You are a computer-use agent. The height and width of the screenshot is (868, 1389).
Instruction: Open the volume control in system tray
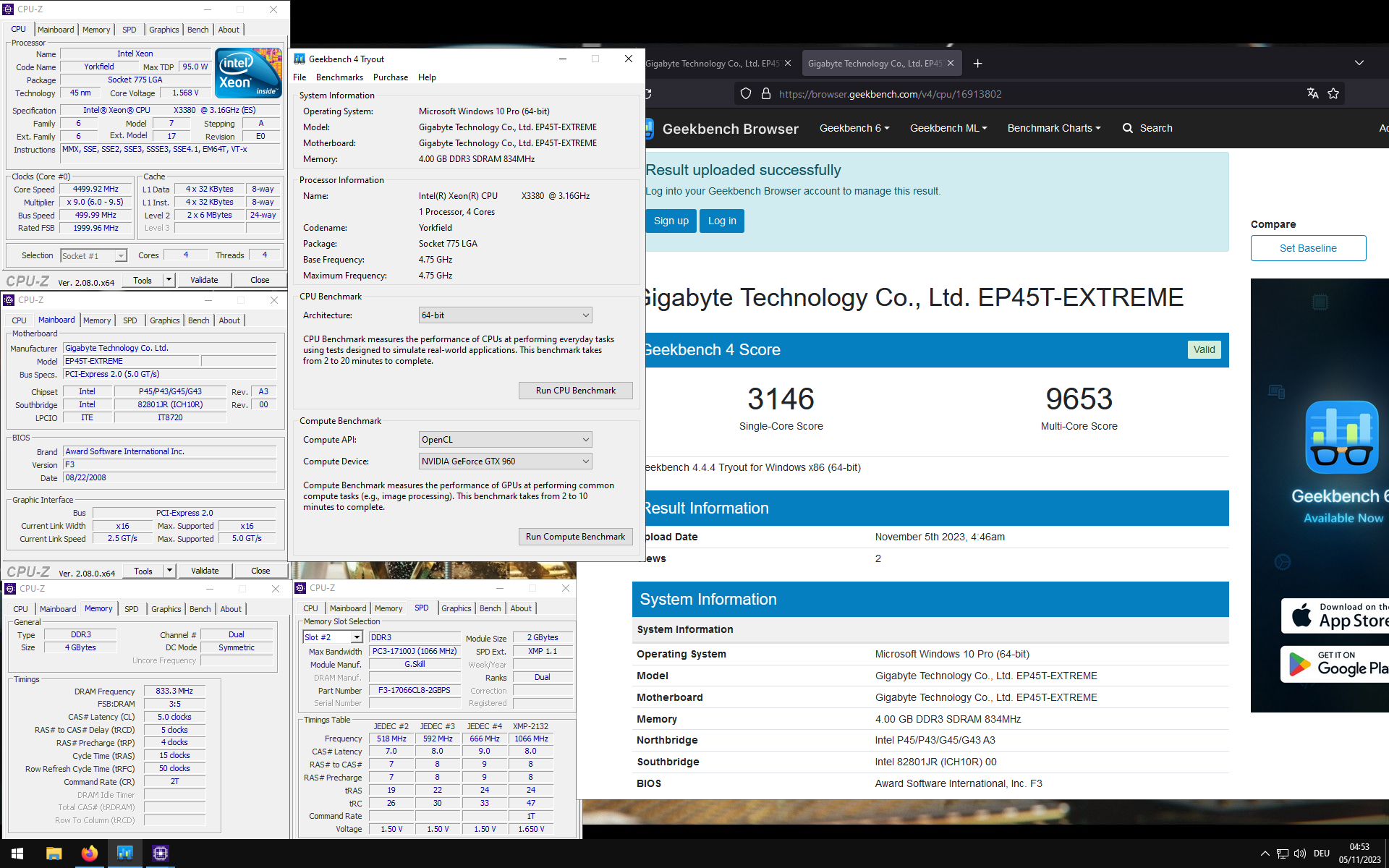pos(1299,854)
